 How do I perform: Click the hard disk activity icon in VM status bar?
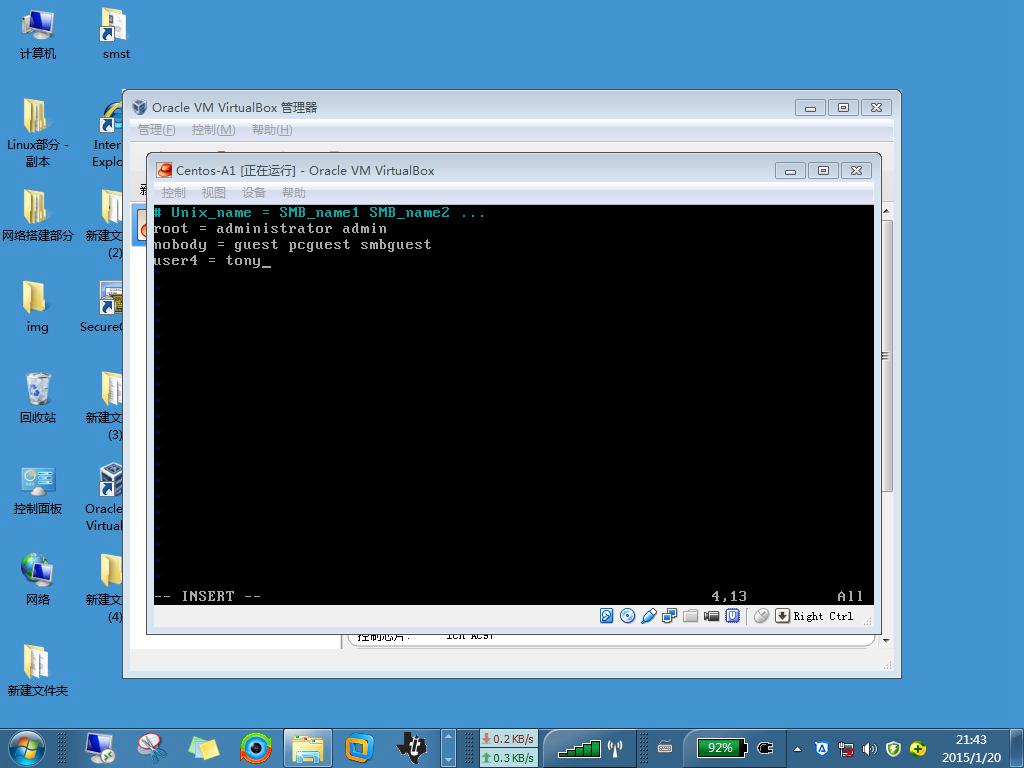click(x=607, y=616)
